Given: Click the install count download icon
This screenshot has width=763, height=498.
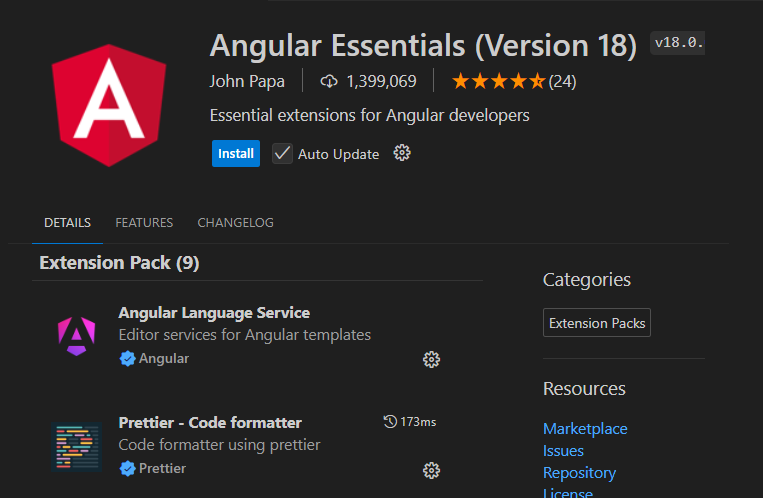Looking at the screenshot, I should point(329,81).
